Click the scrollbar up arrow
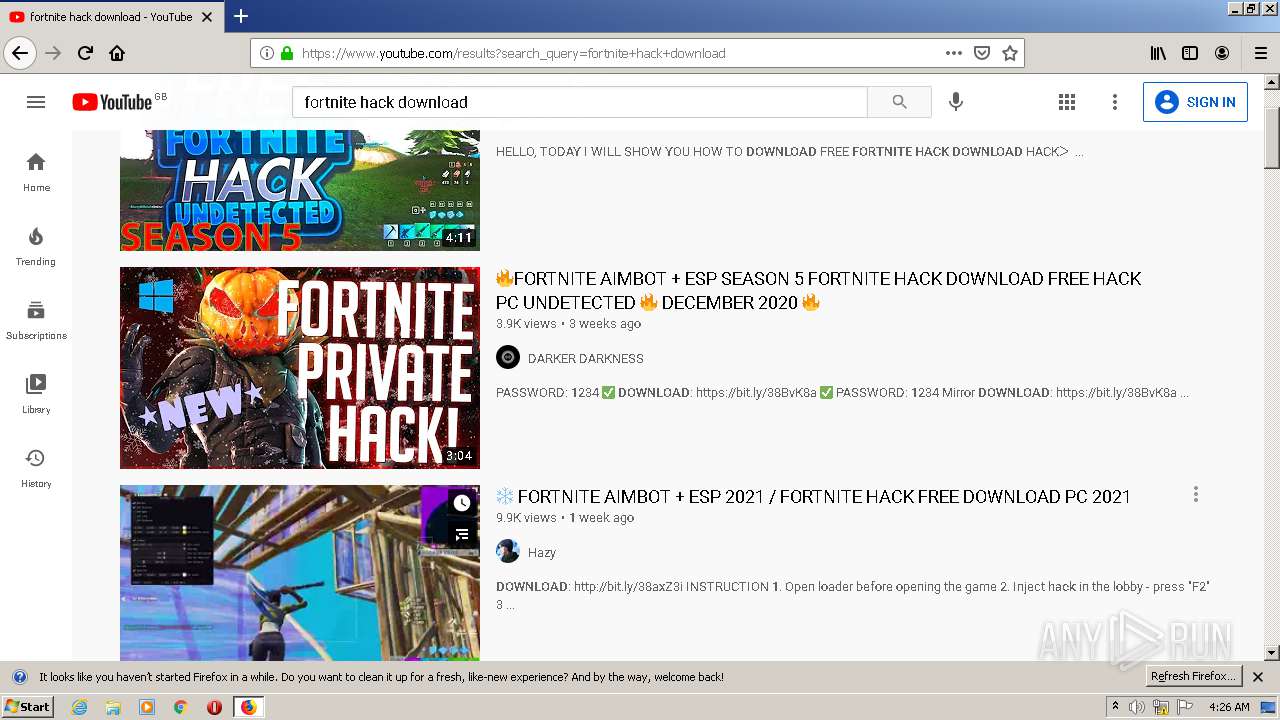 (x=1271, y=82)
